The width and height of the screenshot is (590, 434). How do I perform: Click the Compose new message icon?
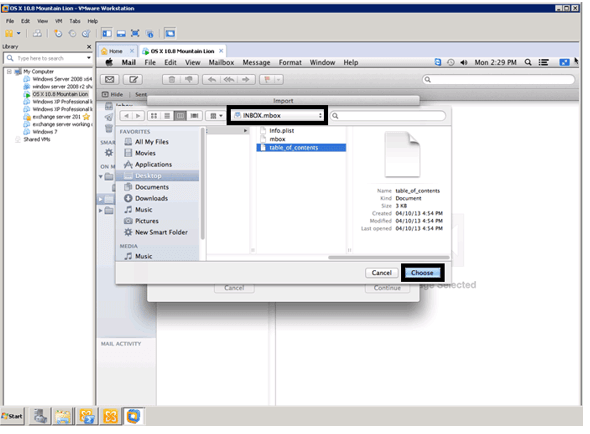point(133,79)
